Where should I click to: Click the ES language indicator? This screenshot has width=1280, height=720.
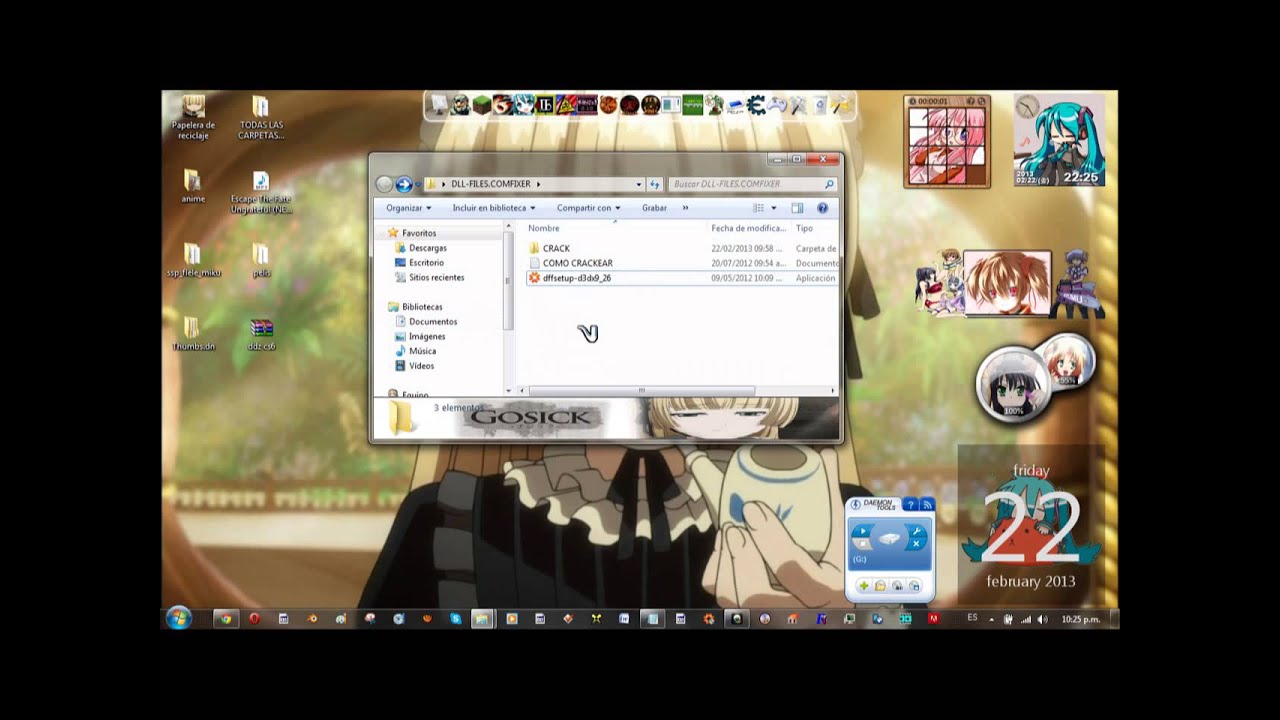972,619
